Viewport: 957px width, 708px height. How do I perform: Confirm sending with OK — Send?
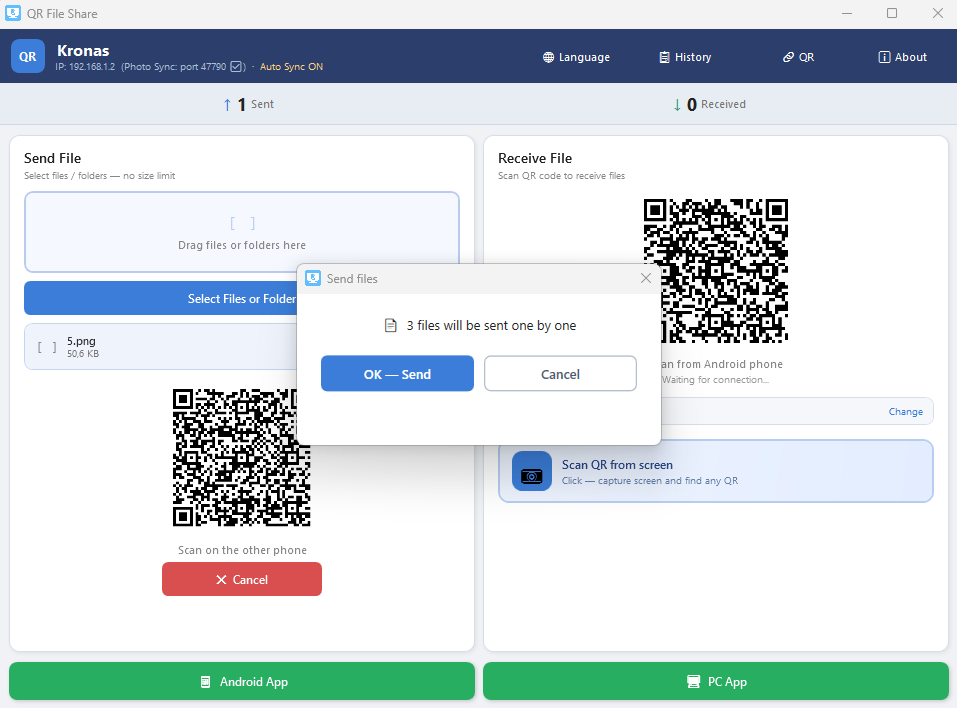pos(397,373)
